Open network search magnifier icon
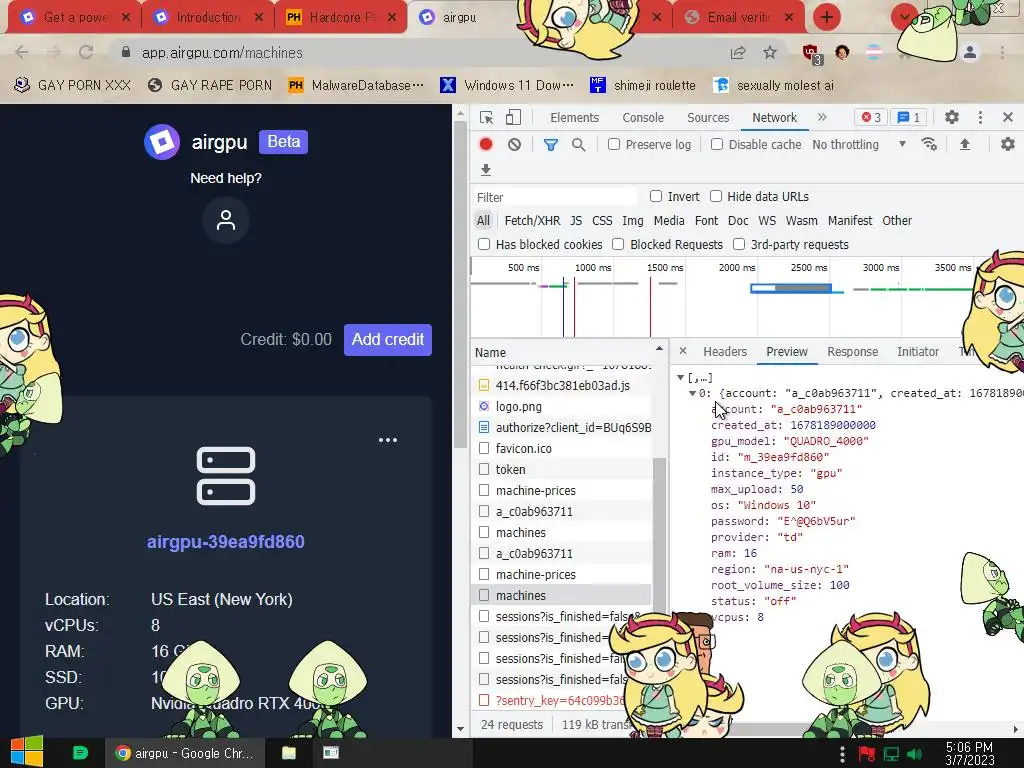The height and width of the screenshot is (768, 1024). coord(579,144)
